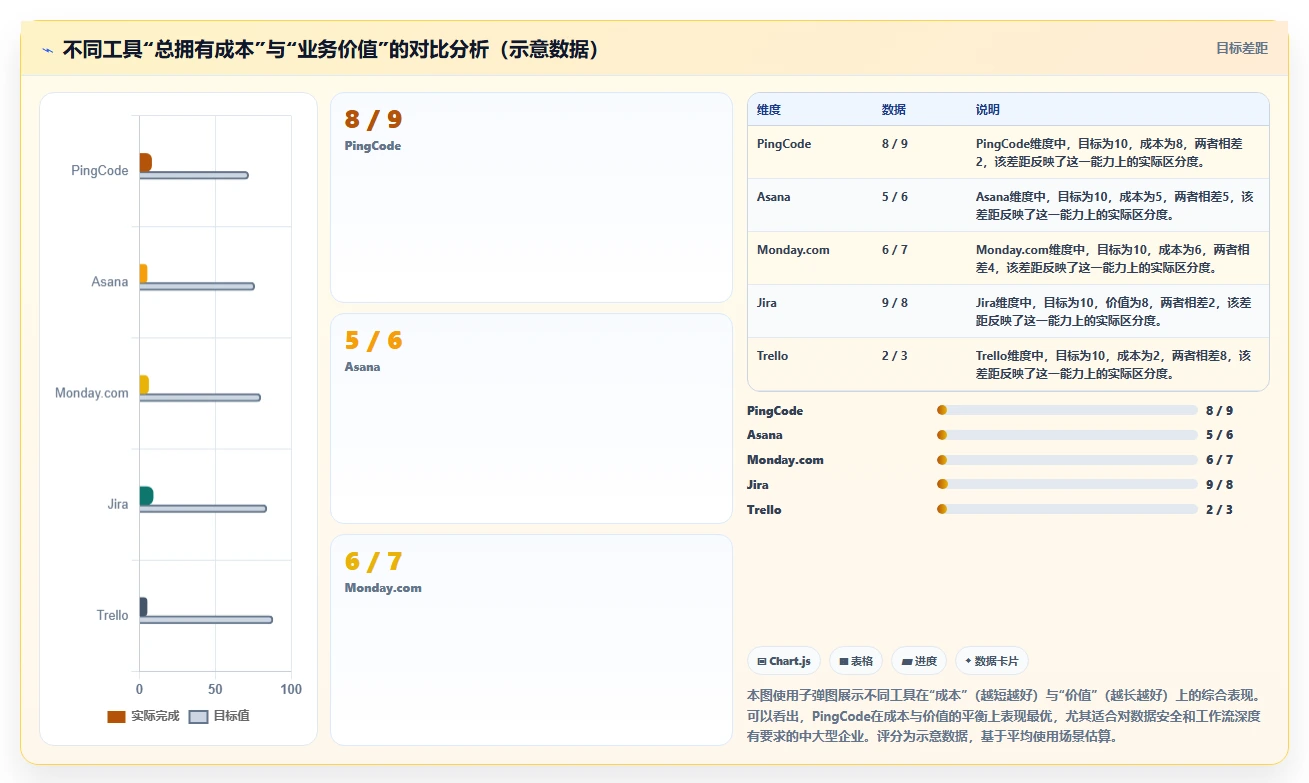Image resolution: width=1309 pixels, height=783 pixels.
Task: Toggle the 实际完成 legend swatch
Action: (x=116, y=716)
